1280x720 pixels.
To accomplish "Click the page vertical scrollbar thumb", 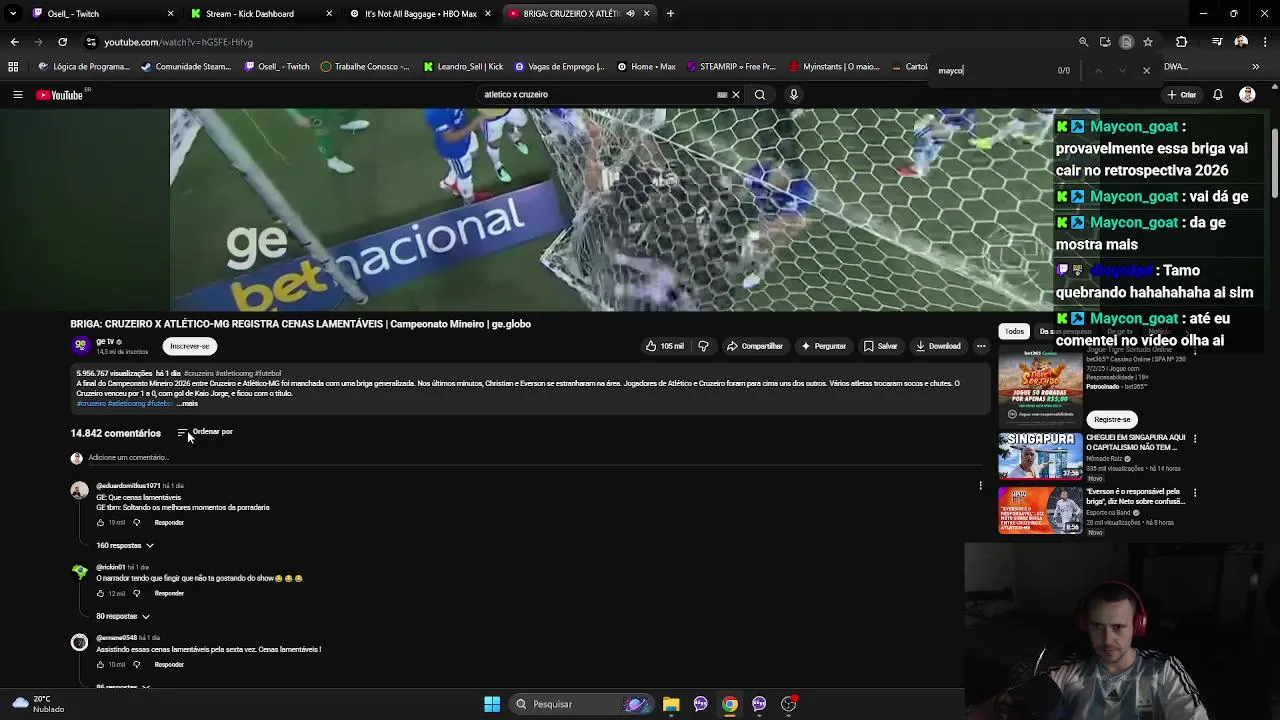I will click(x=1274, y=163).
